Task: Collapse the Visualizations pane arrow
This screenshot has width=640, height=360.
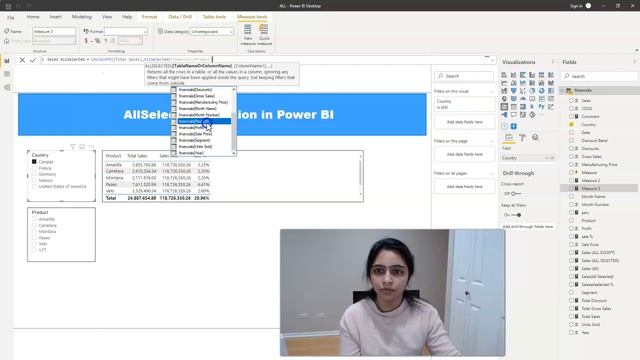Action: pyautogui.click(x=553, y=62)
